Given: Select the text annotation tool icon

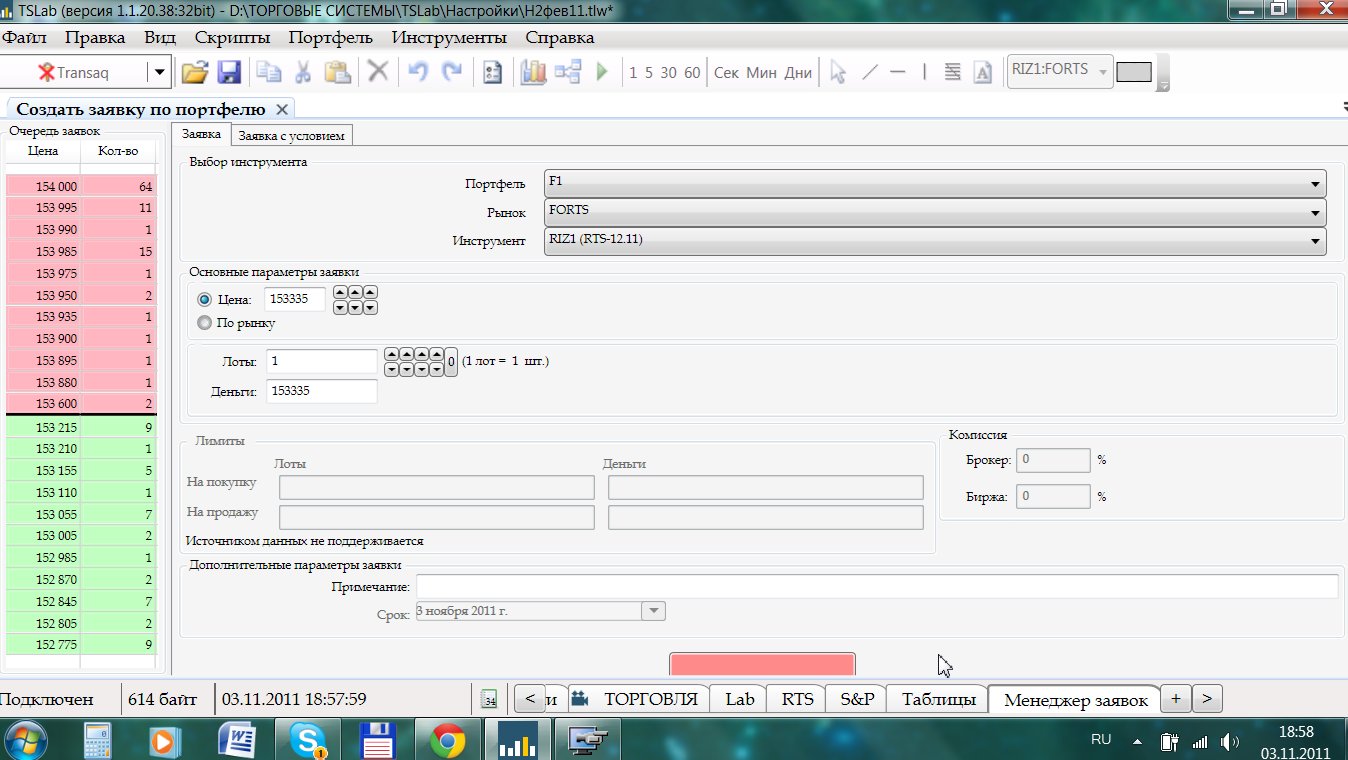Looking at the screenshot, I should coord(982,72).
